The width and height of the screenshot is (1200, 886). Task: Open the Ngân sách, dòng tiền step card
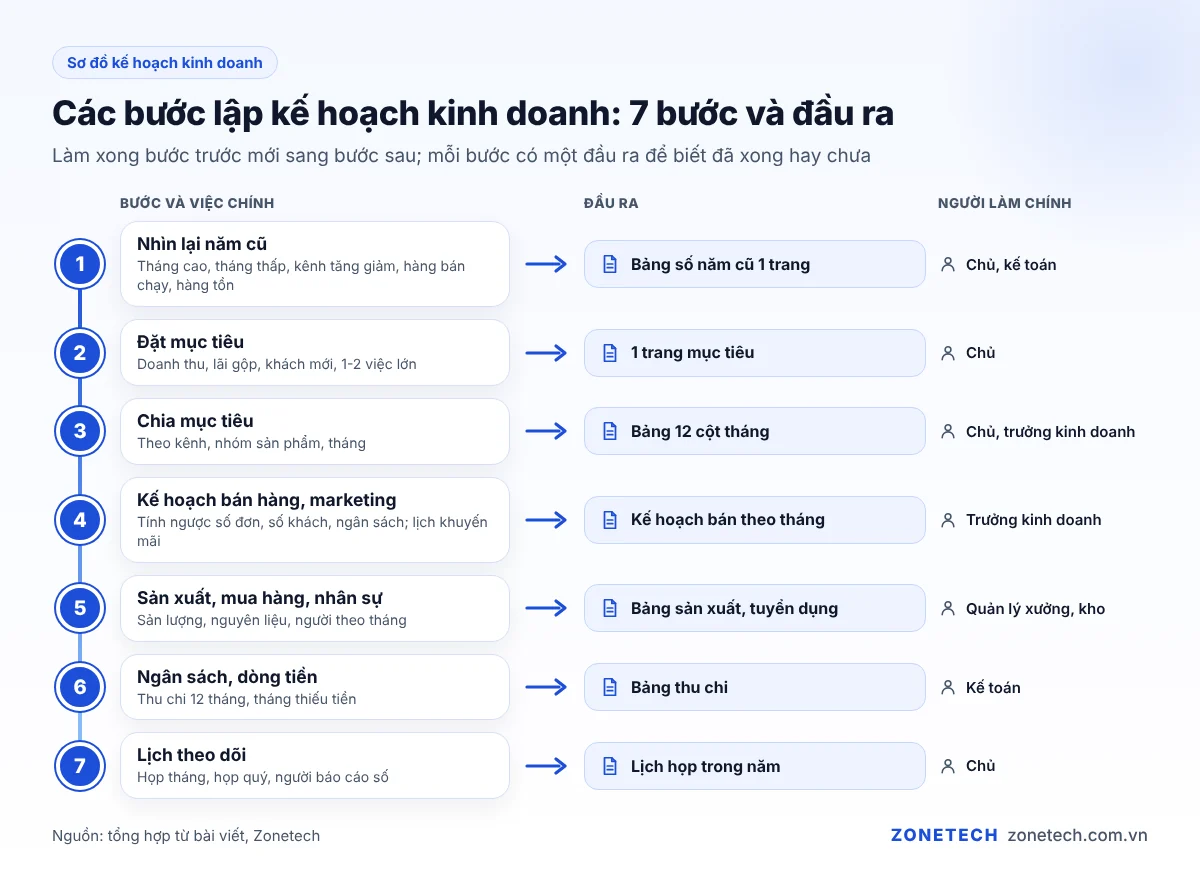[315, 687]
